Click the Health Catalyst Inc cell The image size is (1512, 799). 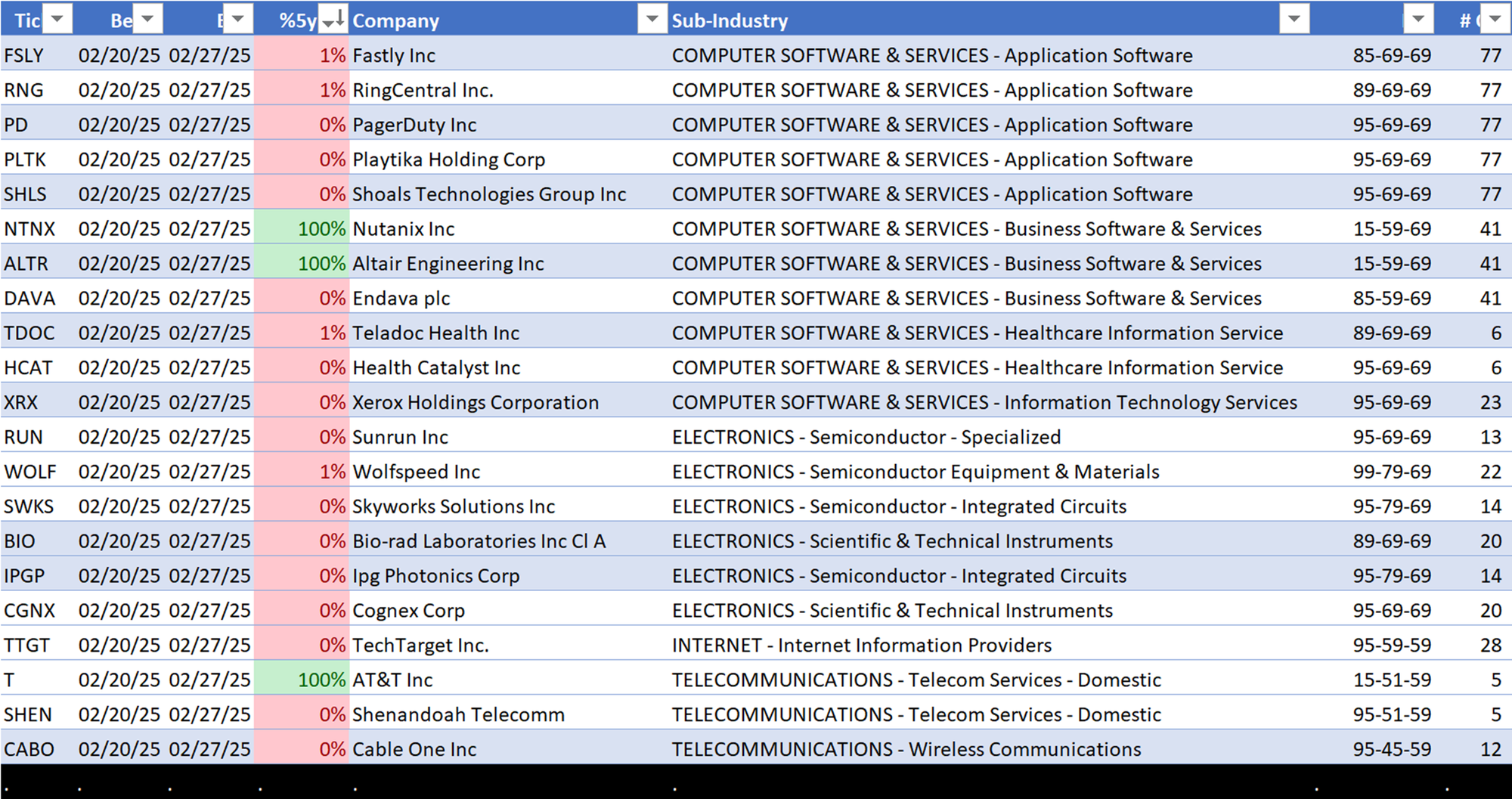coord(509,368)
